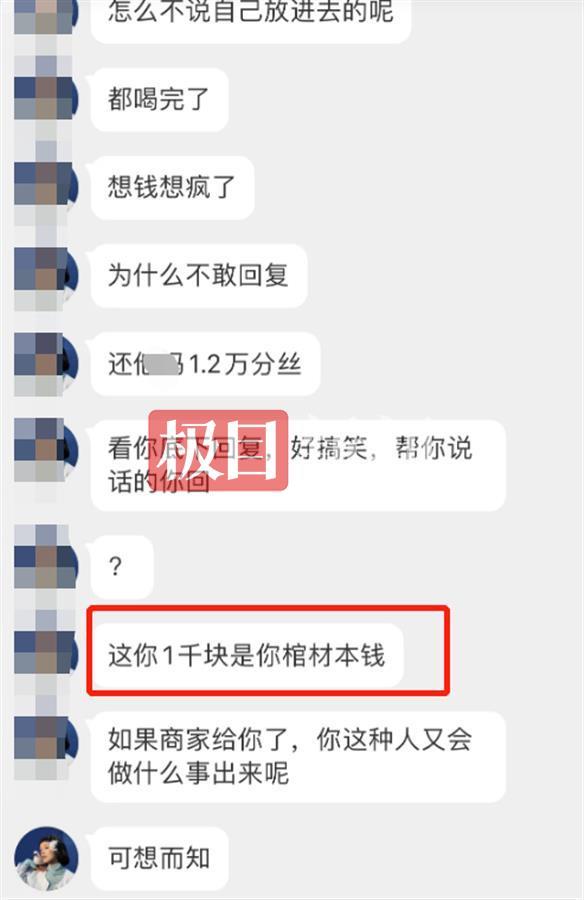584x900 pixels.
Task: Click the "?" message bubble
Action: click(122, 567)
